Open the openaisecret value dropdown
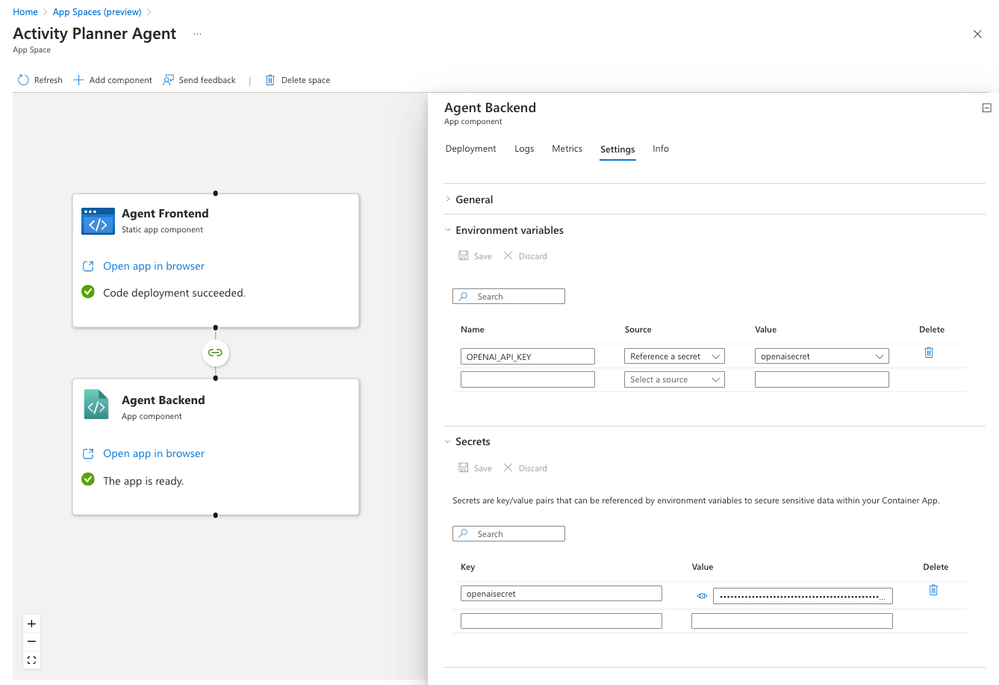 [821, 356]
